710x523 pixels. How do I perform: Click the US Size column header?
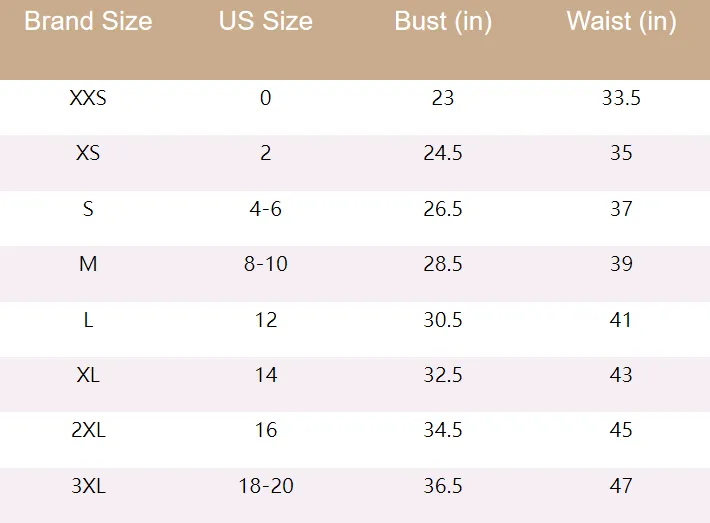(x=265, y=22)
